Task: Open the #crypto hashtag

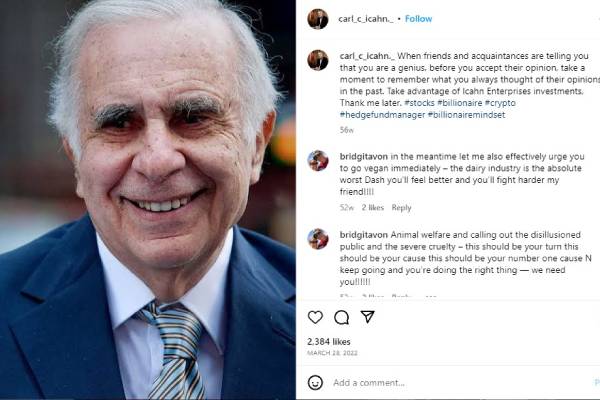Action: pyautogui.click(x=500, y=103)
